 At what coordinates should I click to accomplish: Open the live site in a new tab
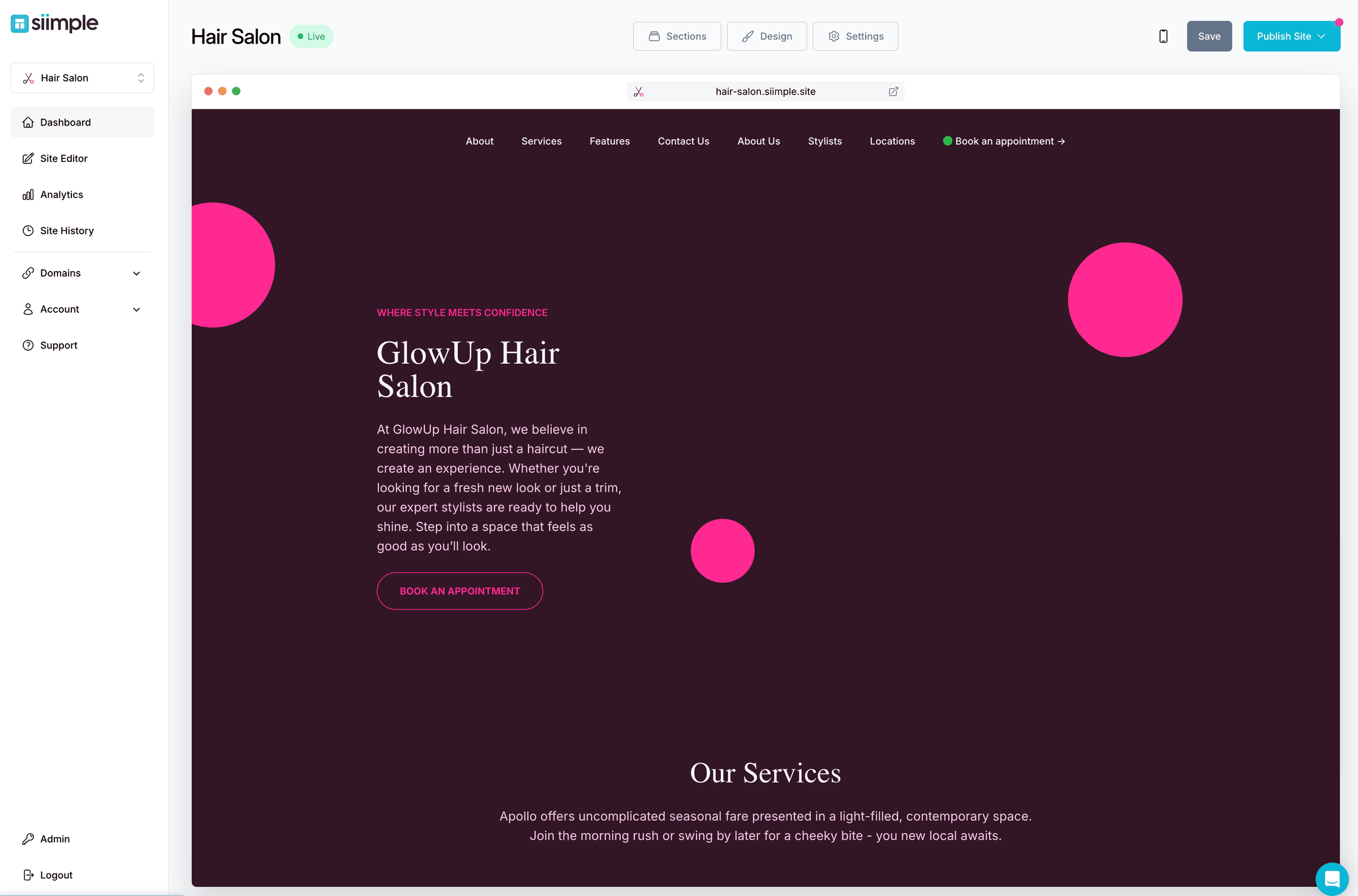tap(893, 92)
